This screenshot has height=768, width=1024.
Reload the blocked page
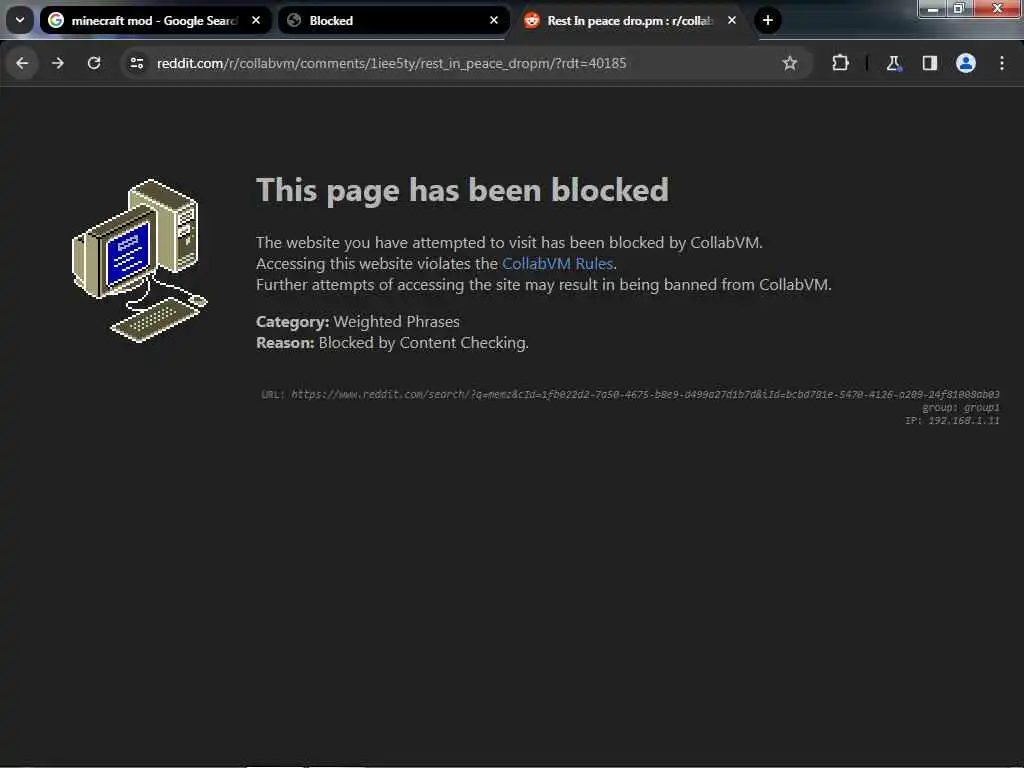(94, 63)
